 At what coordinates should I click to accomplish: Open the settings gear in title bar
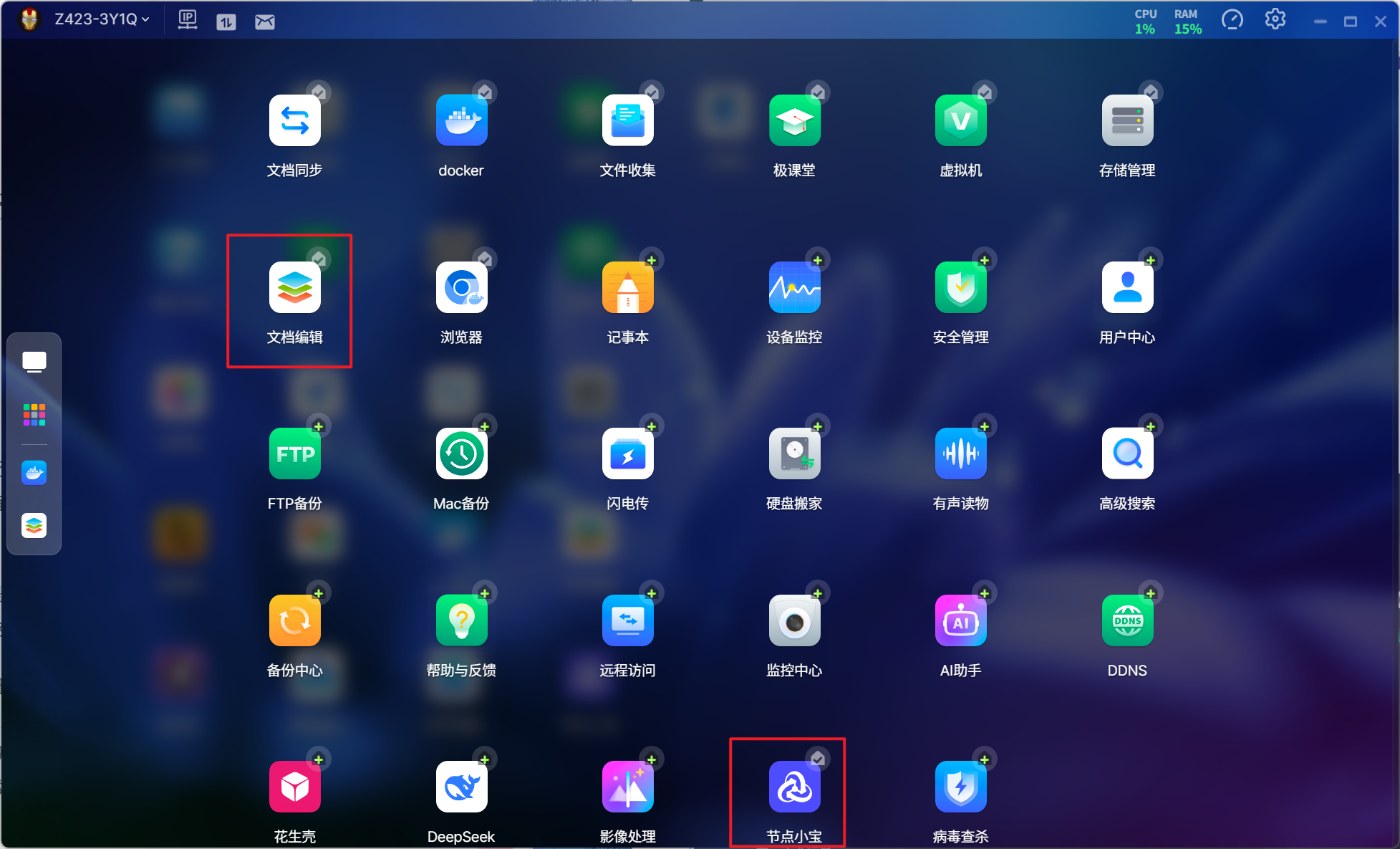point(1275,19)
